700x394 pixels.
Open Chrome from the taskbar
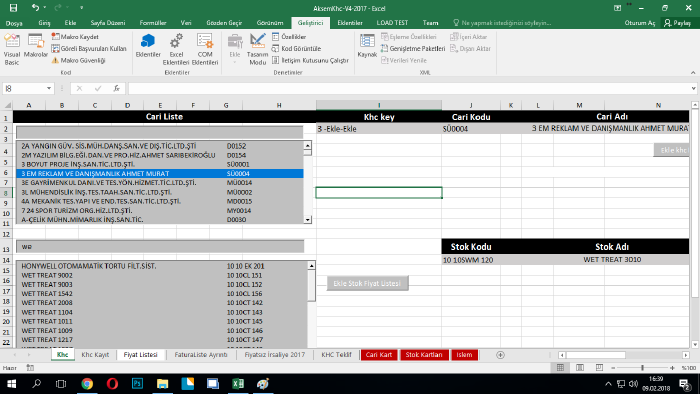(87, 384)
